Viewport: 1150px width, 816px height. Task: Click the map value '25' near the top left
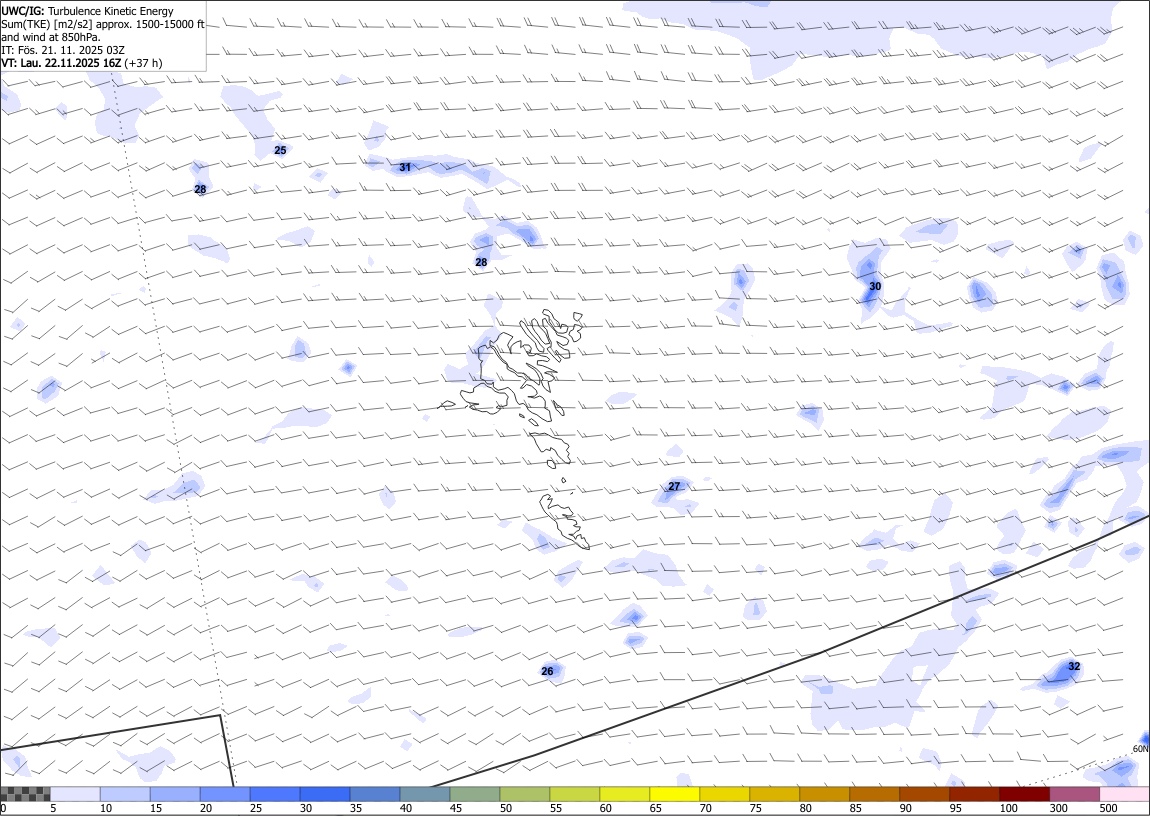280,150
